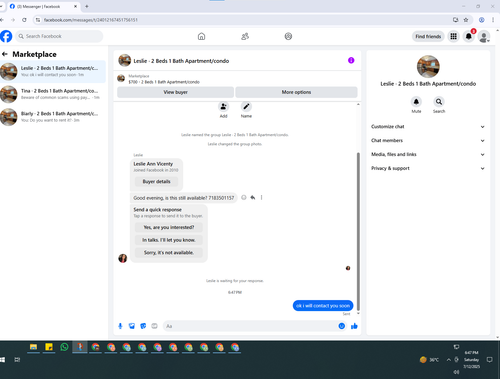Click the browser address bar URL
Viewport: 500px width, 379px height.
point(91,20)
